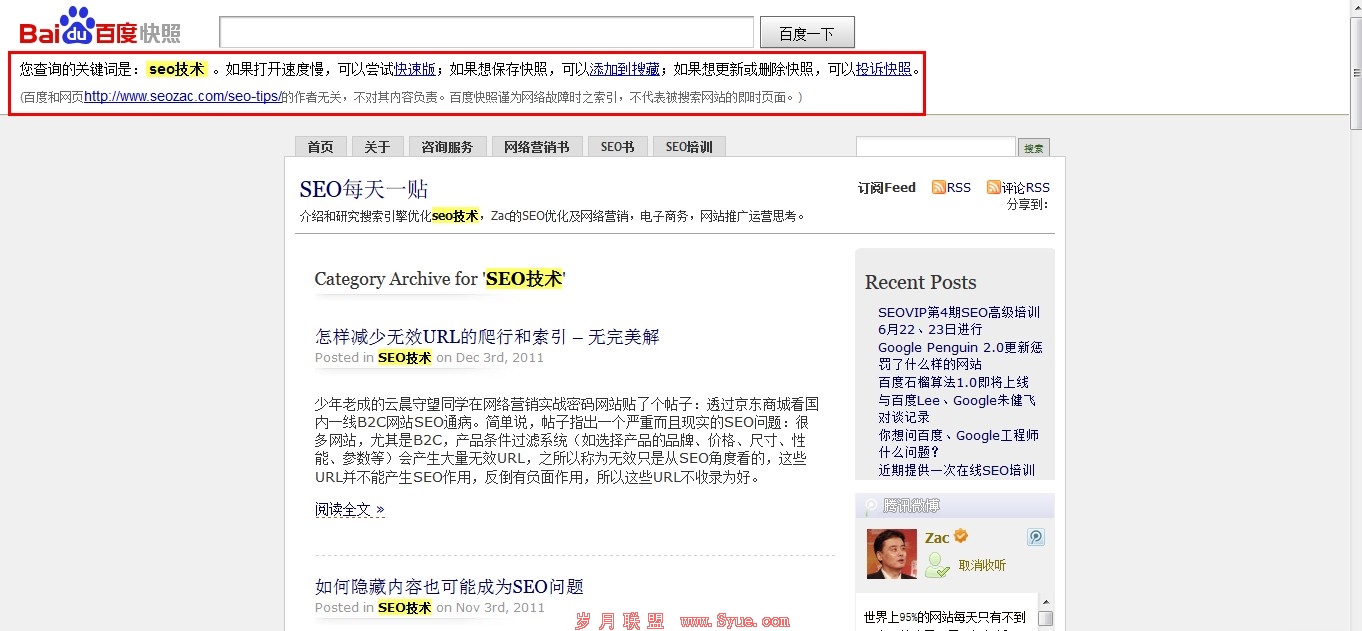1362x631 pixels.
Task: Click the Zac username in Weibo widget
Action: [x=937, y=537]
